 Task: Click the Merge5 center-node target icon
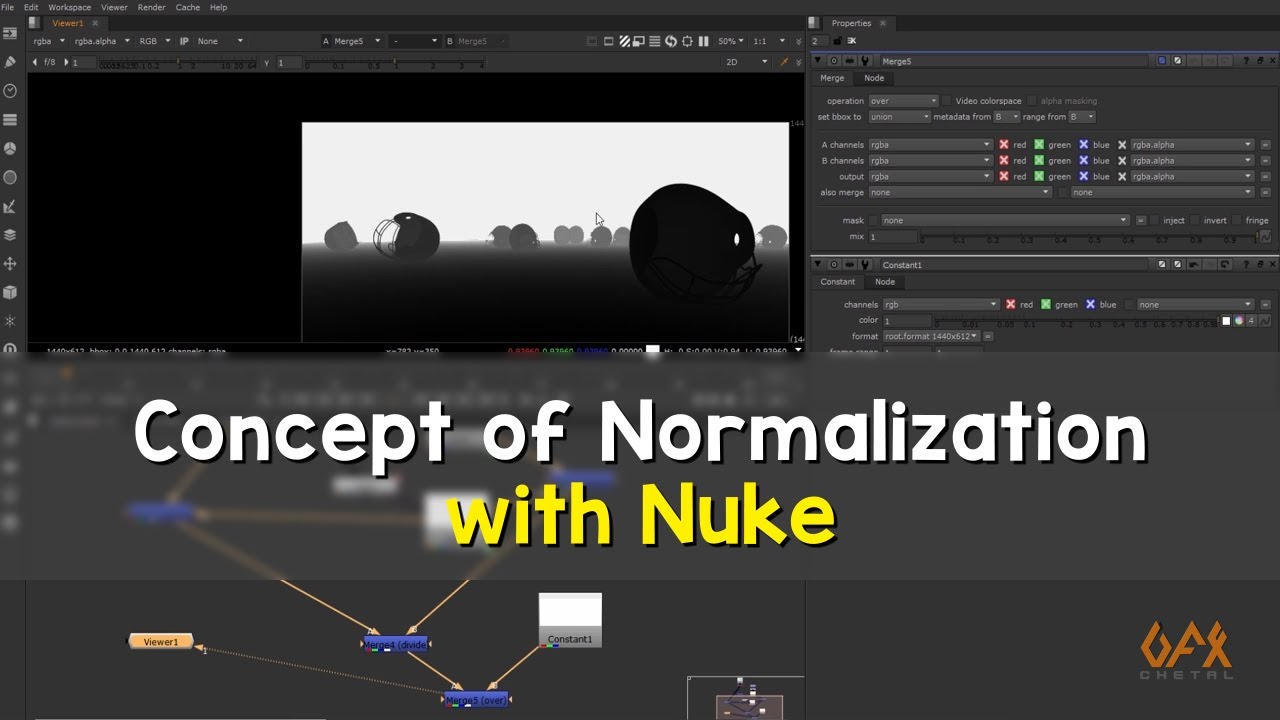tap(834, 61)
